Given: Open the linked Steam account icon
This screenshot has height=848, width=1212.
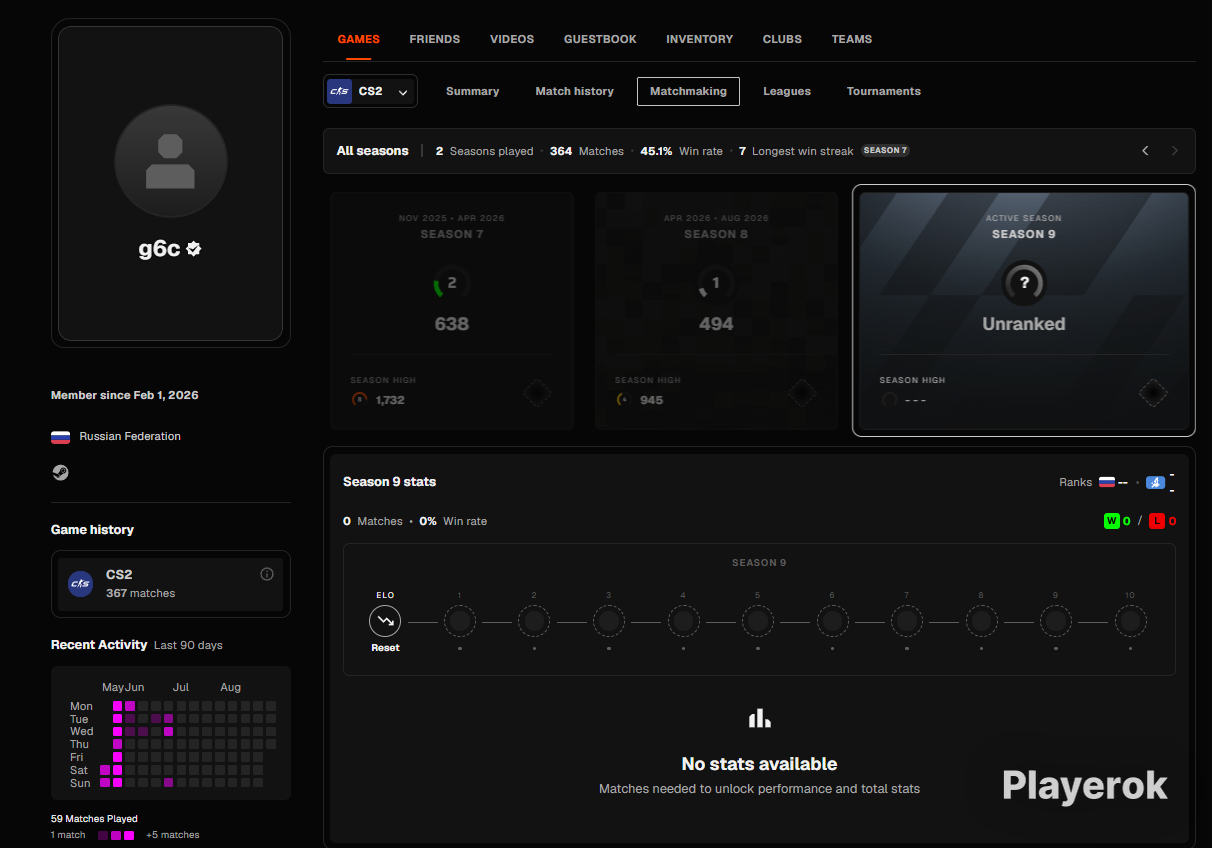Looking at the screenshot, I should (x=60, y=473).
